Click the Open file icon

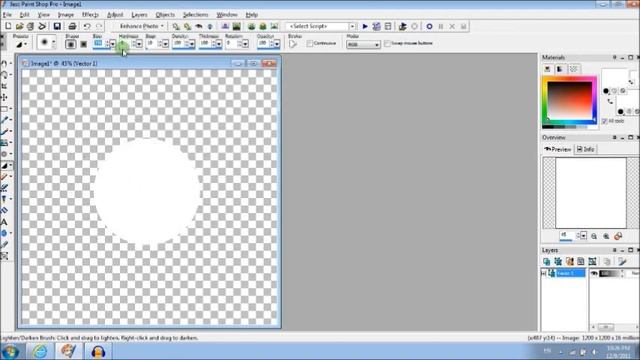pyautogui.click(x=19, y=26)
